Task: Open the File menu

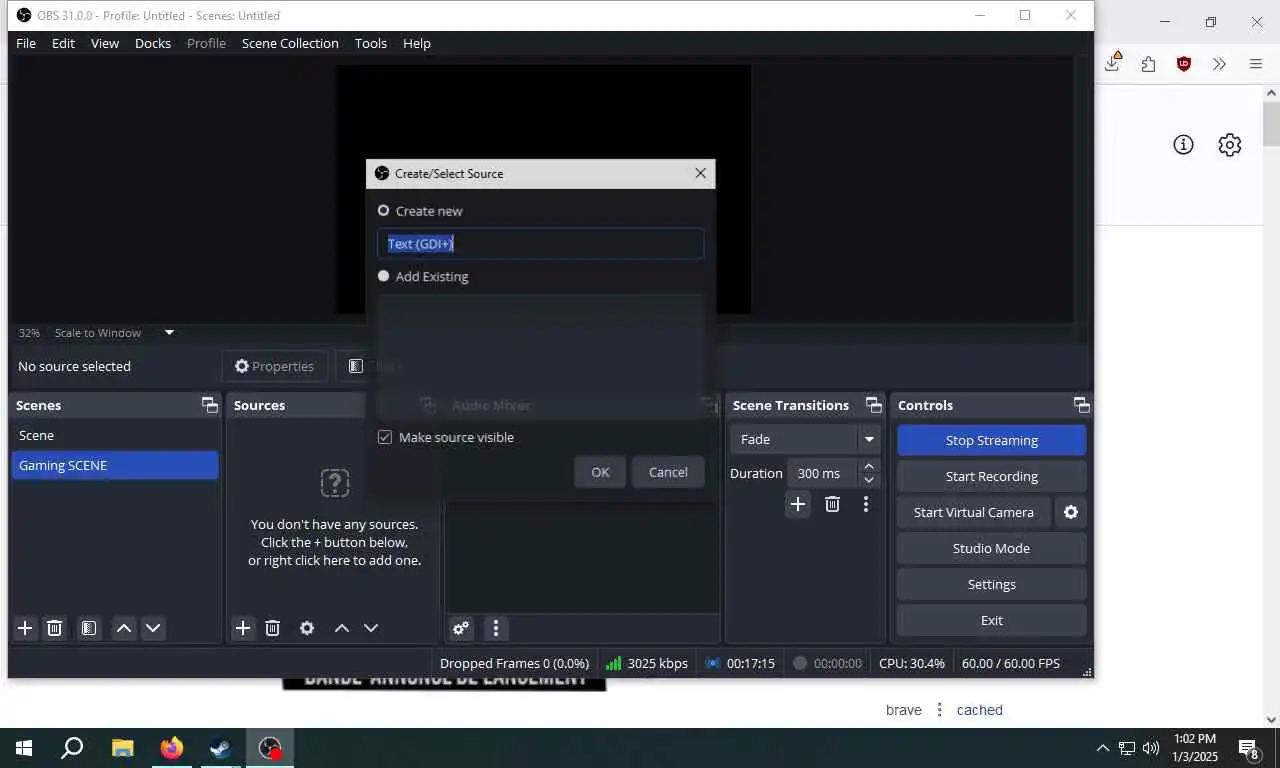Action: (x=26, y=43)
